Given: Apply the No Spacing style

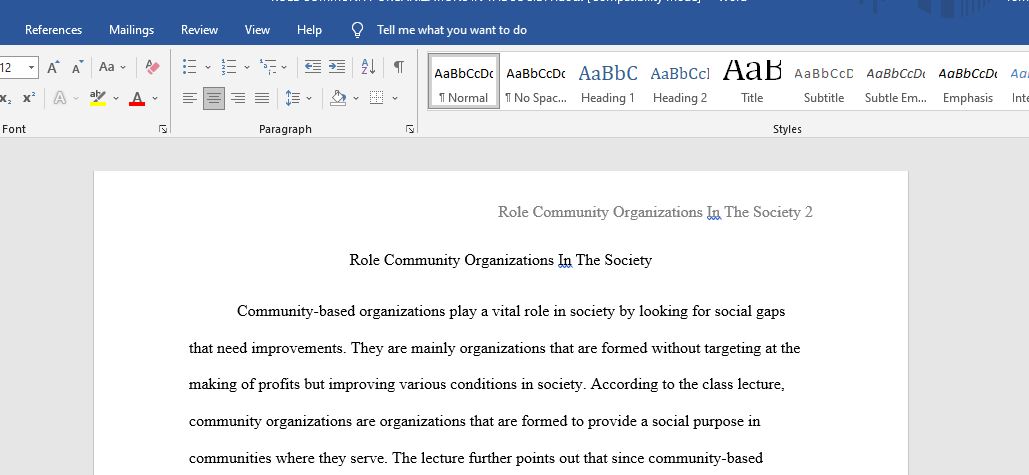Looking at the screenshot, I should pos(536,81).
